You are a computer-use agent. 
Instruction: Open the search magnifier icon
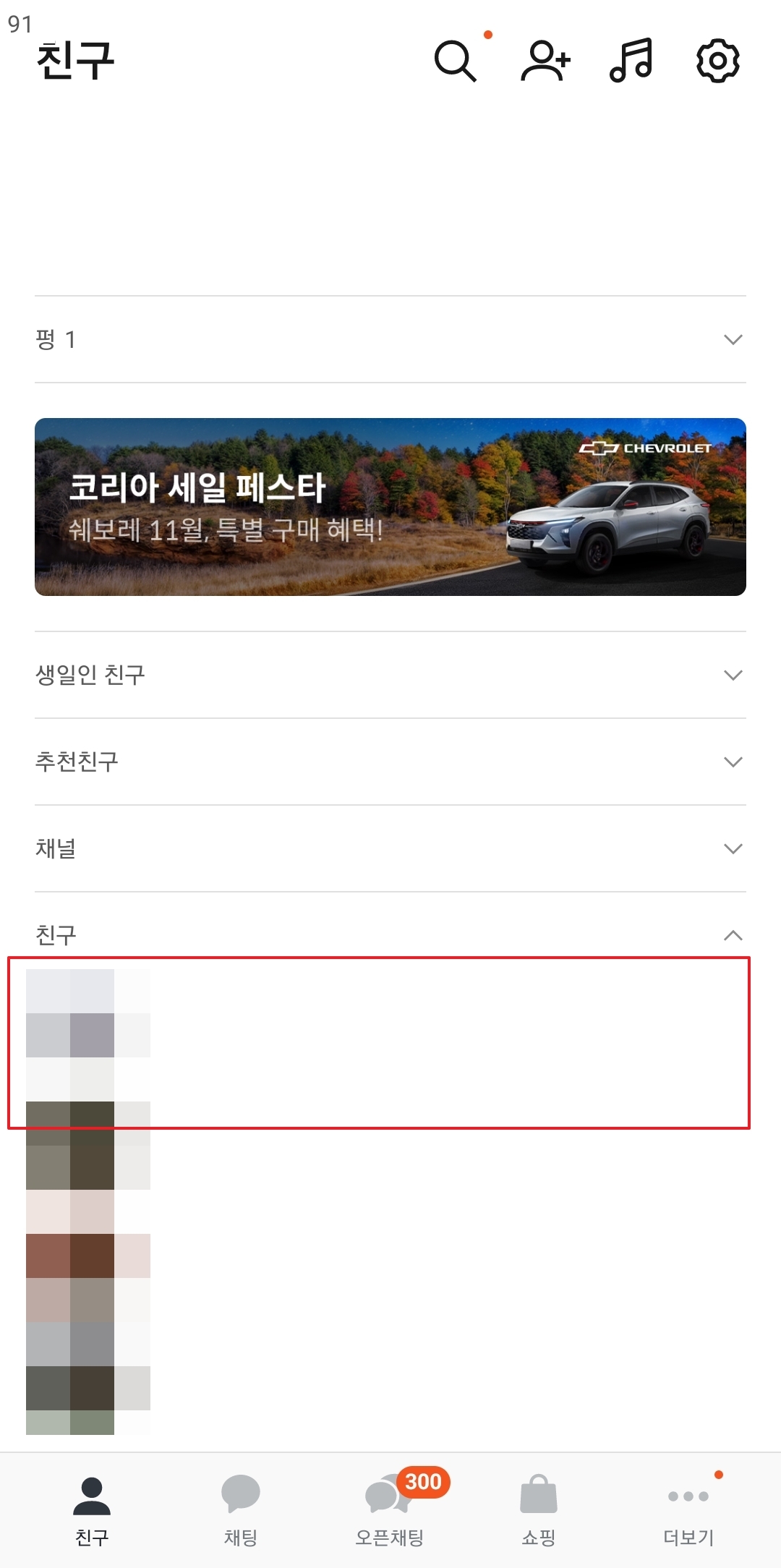456,61
